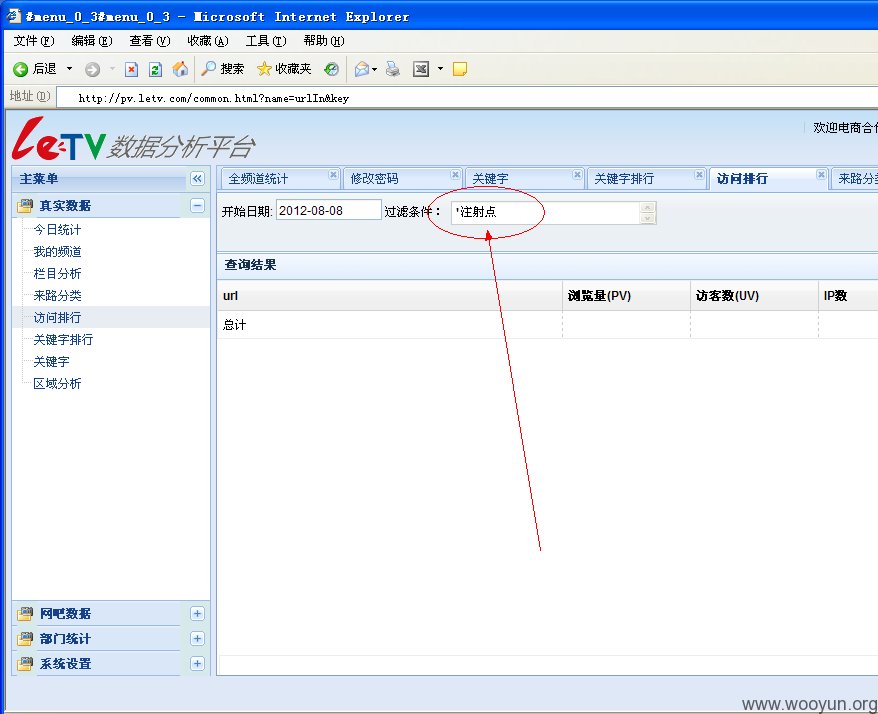Screen dimensions: 878x714
Task: Click the 开始日期 date field
Action: [x=329, y=211]
